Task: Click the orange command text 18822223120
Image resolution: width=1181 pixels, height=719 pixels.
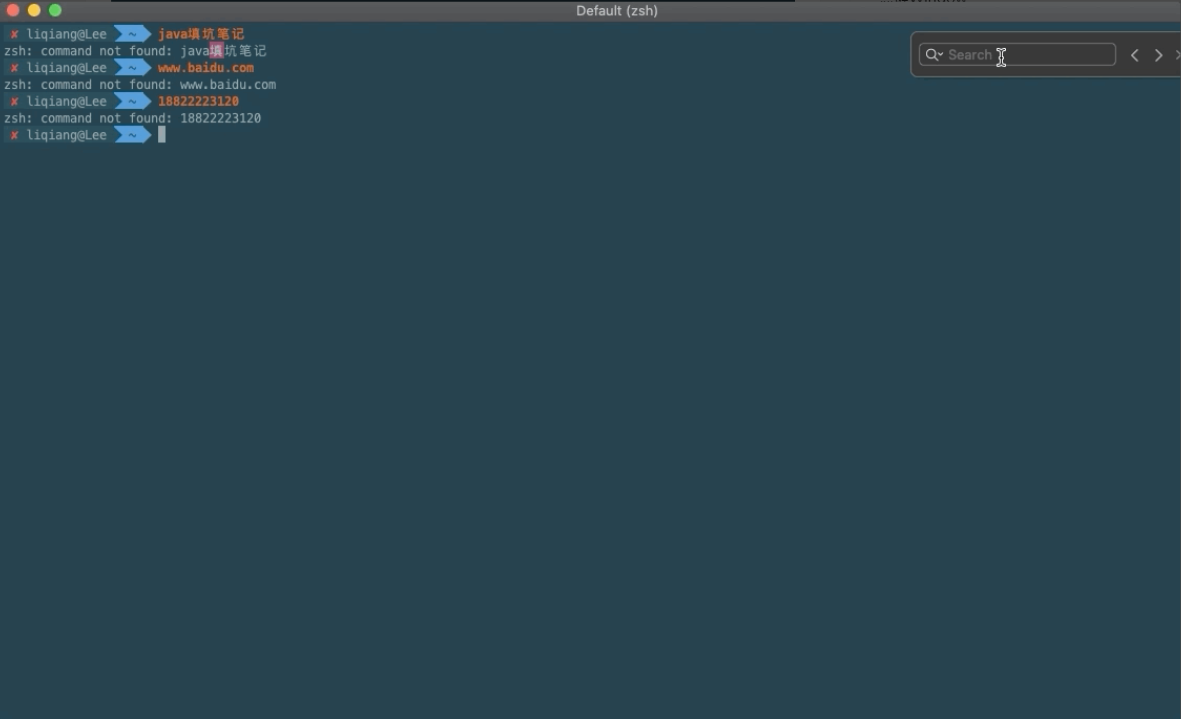Action: point(198,101)
